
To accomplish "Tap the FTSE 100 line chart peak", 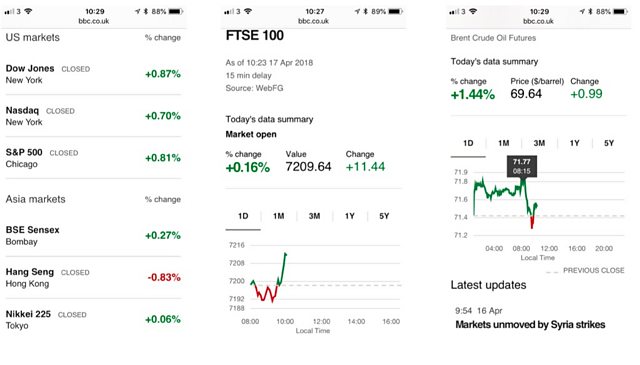I will [x=285, y=254].
